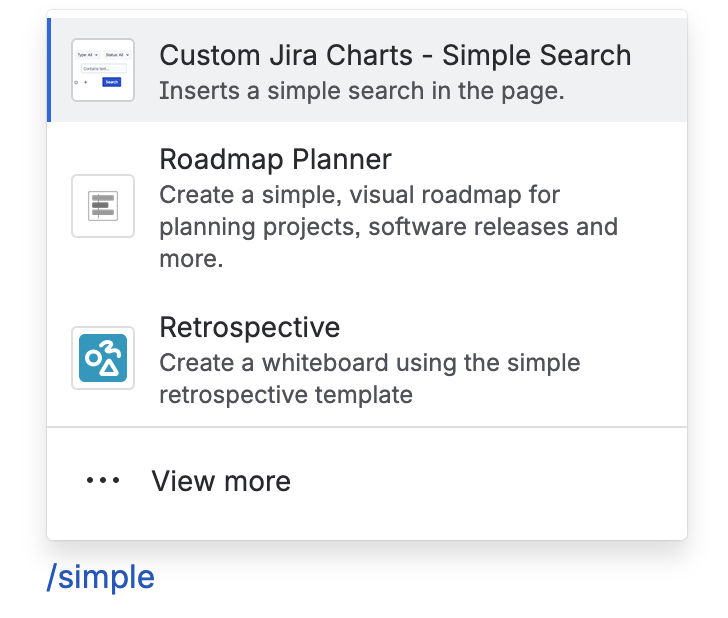Click the Roadmap Planner gantt icon
The height and width of the screenshot is (618, 728).
tap(103, 206)
